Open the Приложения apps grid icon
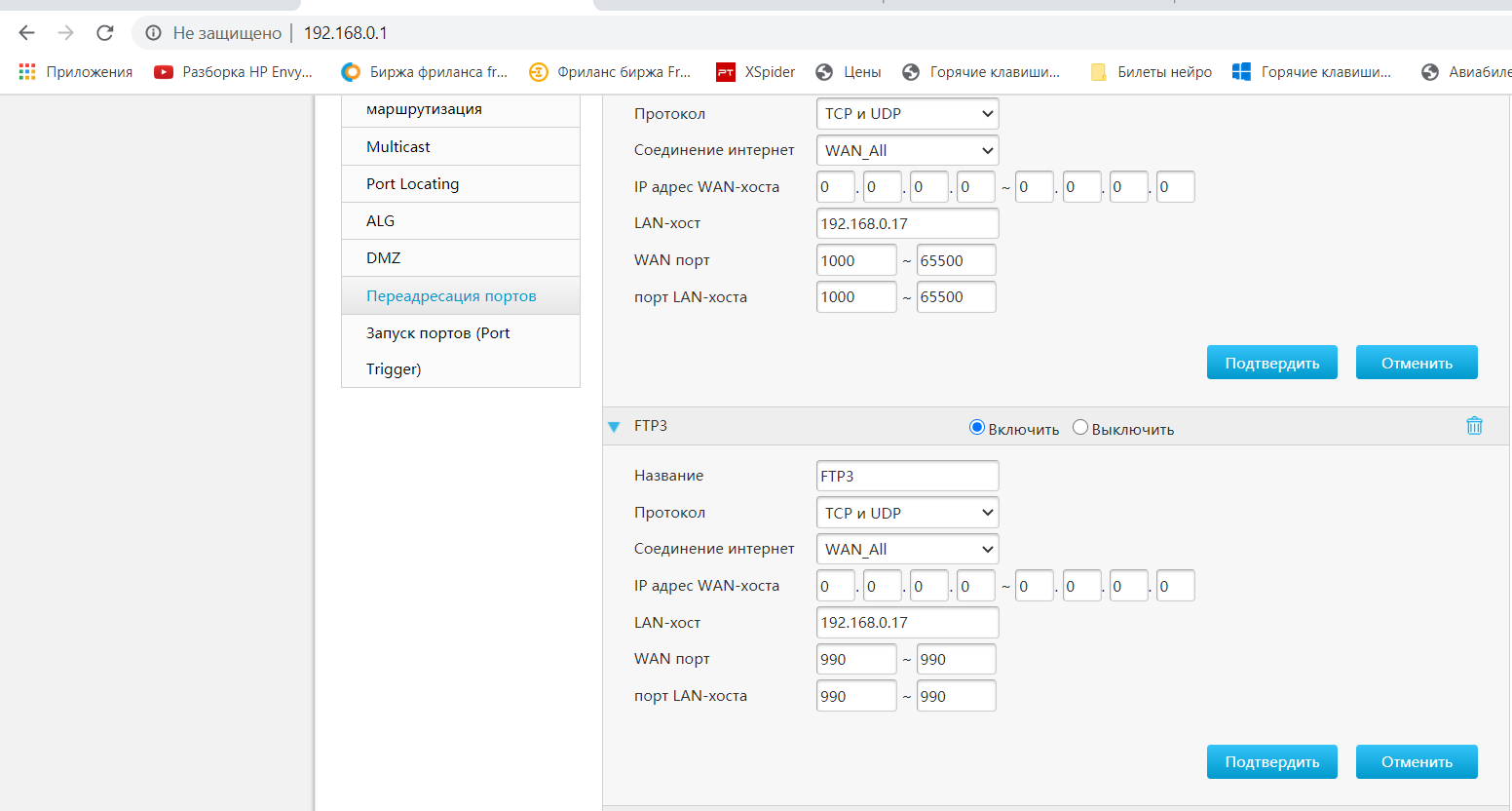 (x=27, y=71)
